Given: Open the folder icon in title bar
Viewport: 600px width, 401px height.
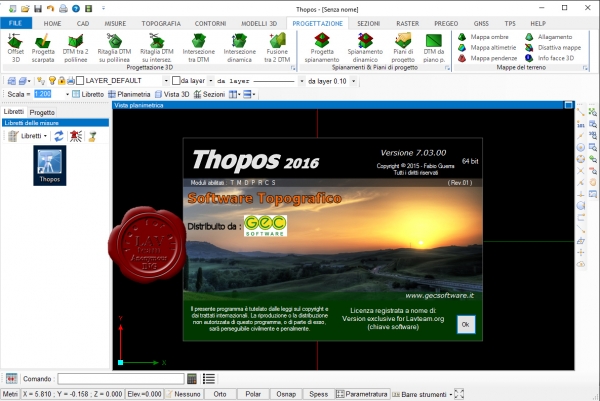Looking at the screenshot, I should 25,8.
